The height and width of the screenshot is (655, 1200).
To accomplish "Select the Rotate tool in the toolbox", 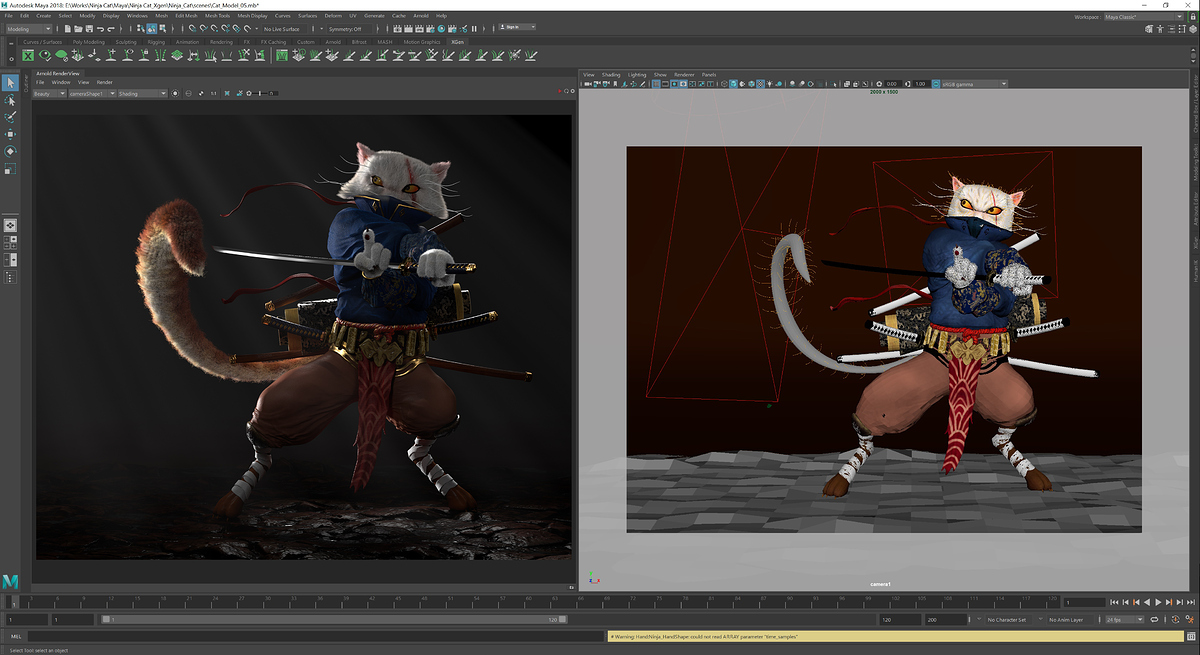I will 10,150.
